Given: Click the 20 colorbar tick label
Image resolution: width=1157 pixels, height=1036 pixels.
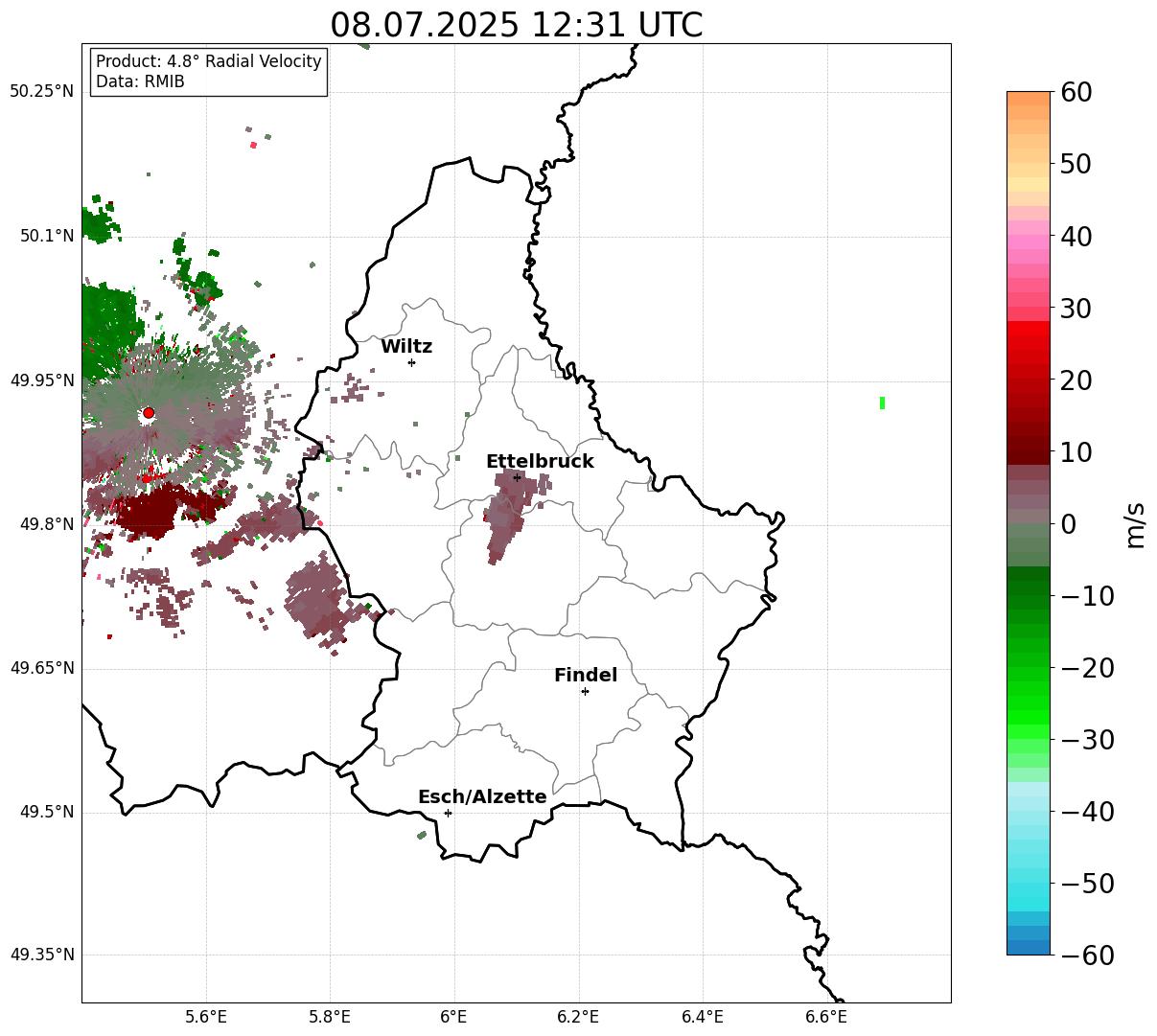Looking at the screenshot, I should 1078,380.
